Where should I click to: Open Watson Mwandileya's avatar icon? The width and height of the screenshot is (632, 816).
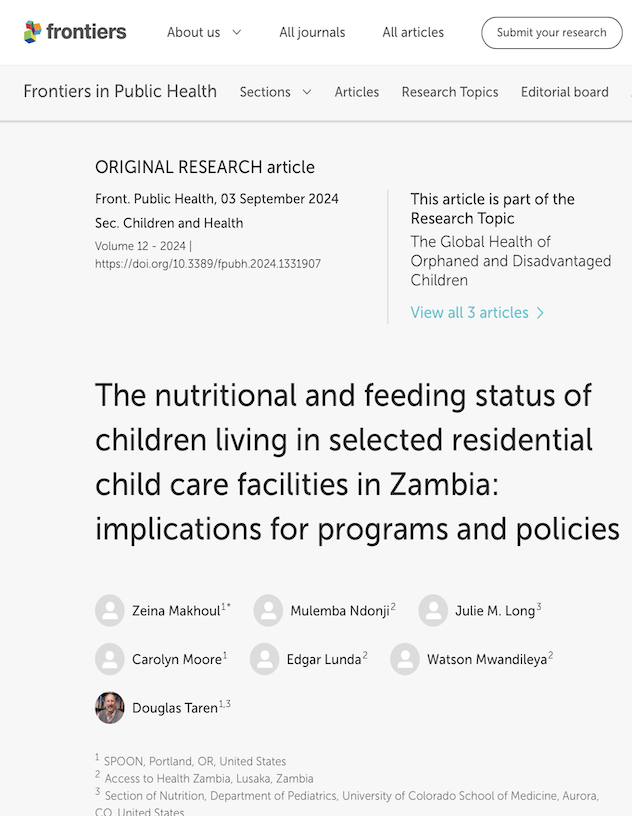(x=405, y=659)
